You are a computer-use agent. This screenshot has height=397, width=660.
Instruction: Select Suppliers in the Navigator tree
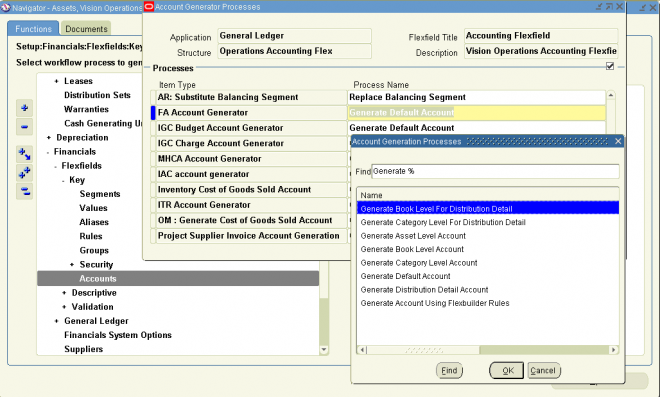(83, 349)
